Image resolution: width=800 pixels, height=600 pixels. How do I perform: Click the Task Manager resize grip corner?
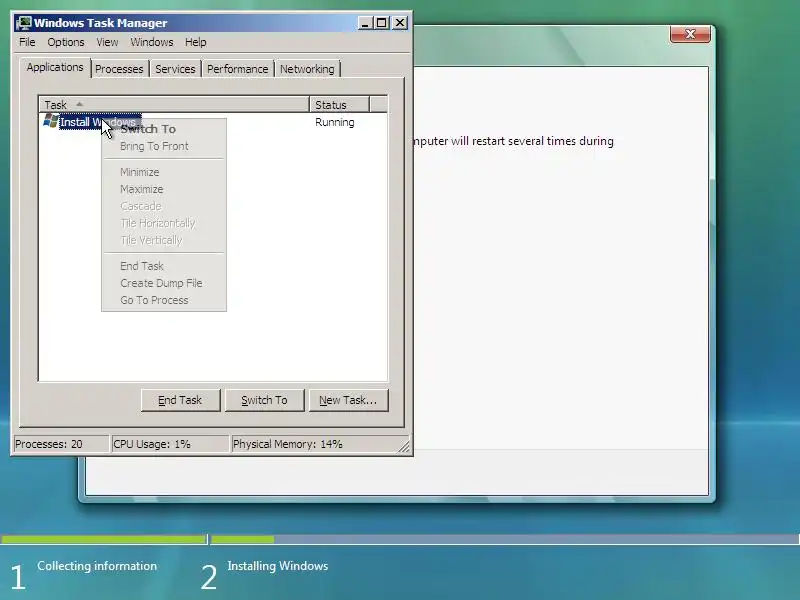[x=404, y=446]
